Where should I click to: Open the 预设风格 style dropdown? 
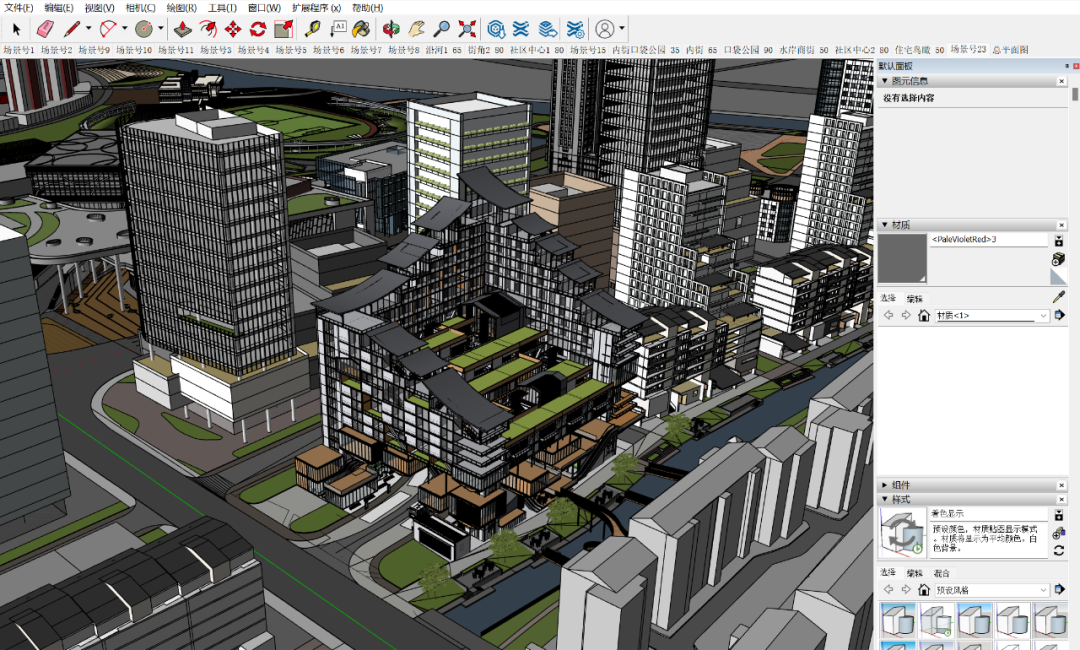tap(1043, 590)
